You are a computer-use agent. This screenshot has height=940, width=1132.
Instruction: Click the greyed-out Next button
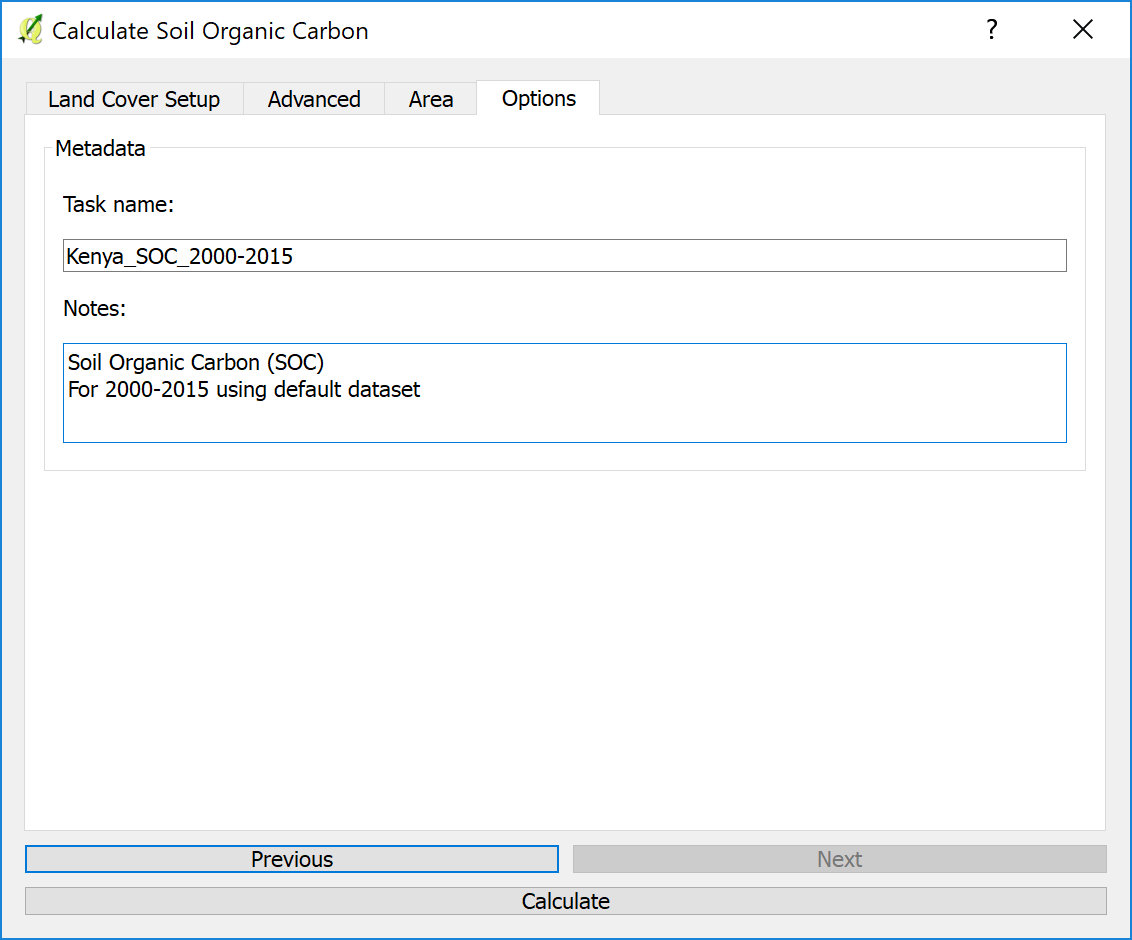[839, 859]
